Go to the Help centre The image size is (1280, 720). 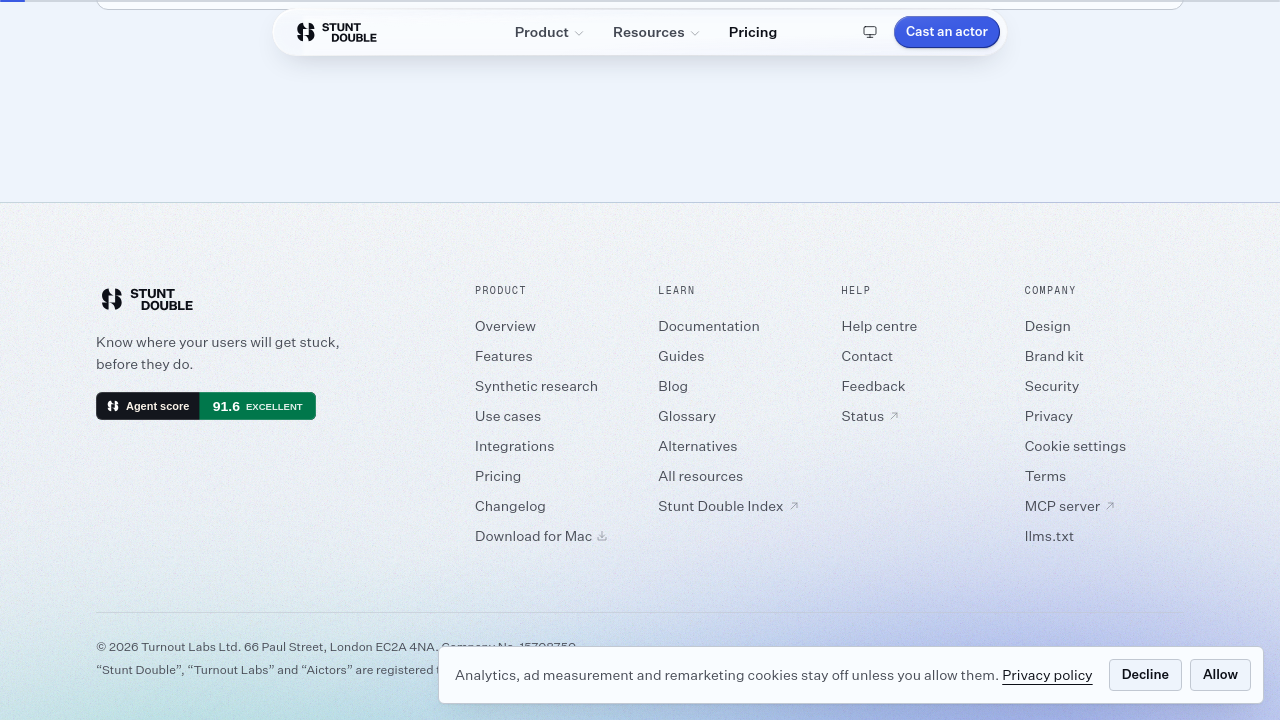879,326
